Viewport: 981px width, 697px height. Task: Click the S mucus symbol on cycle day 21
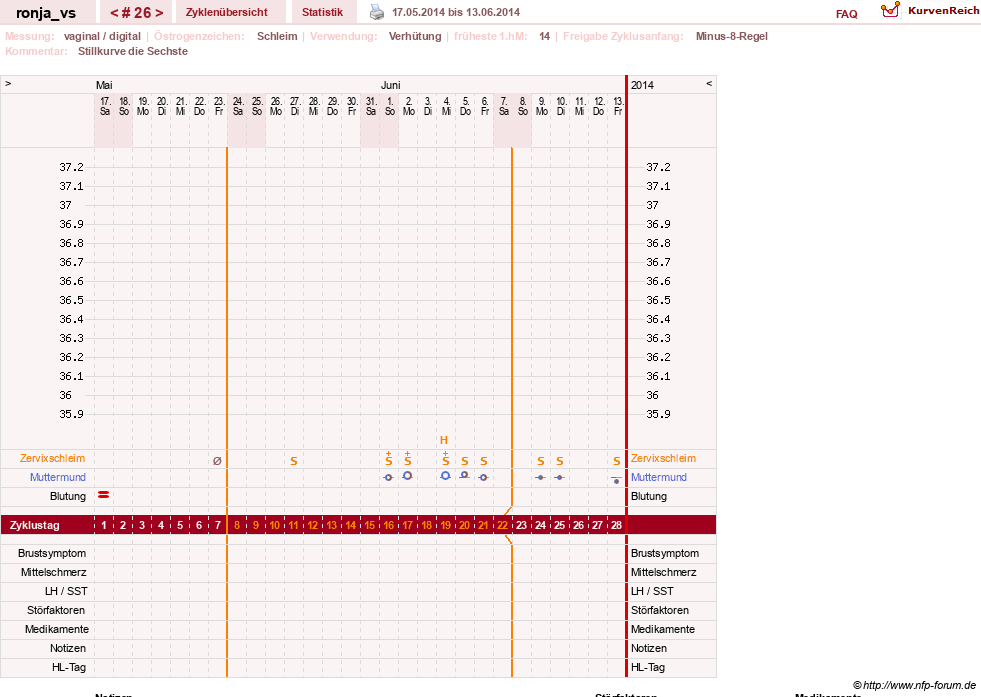(x=484, y=461)
